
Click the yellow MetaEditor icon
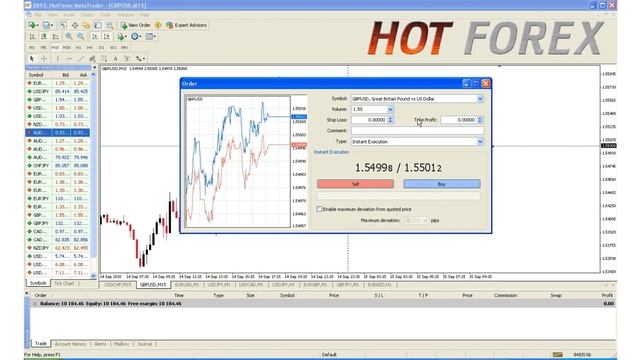tap(158, 25)
